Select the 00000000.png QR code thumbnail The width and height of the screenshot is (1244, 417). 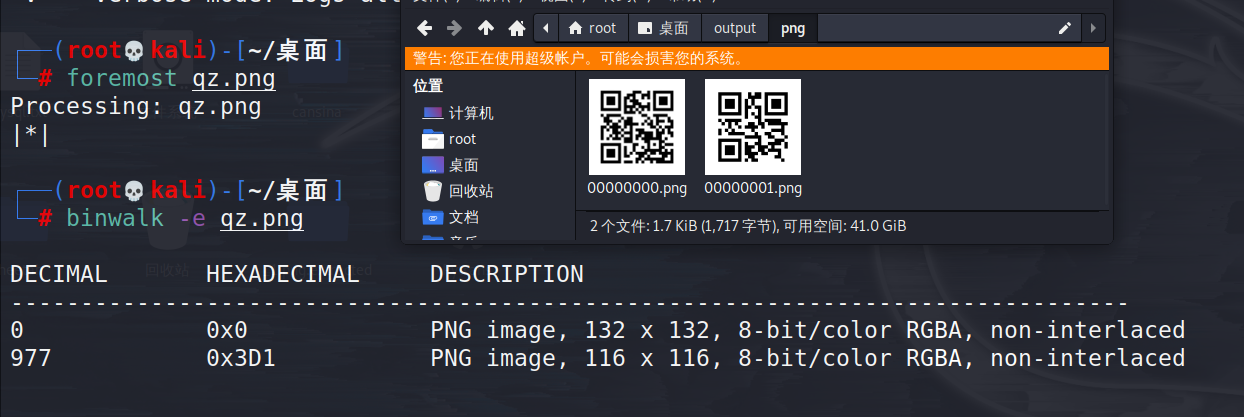click(637, 126)
